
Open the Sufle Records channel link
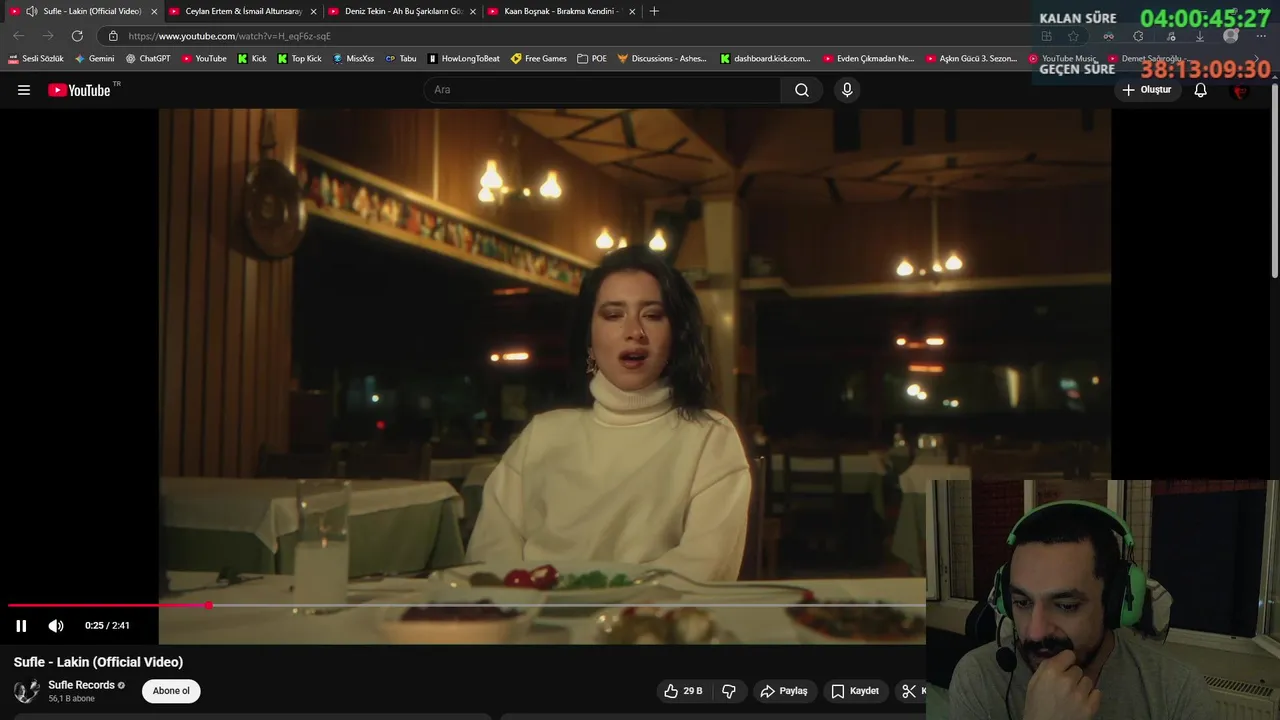tap(81, 685)
